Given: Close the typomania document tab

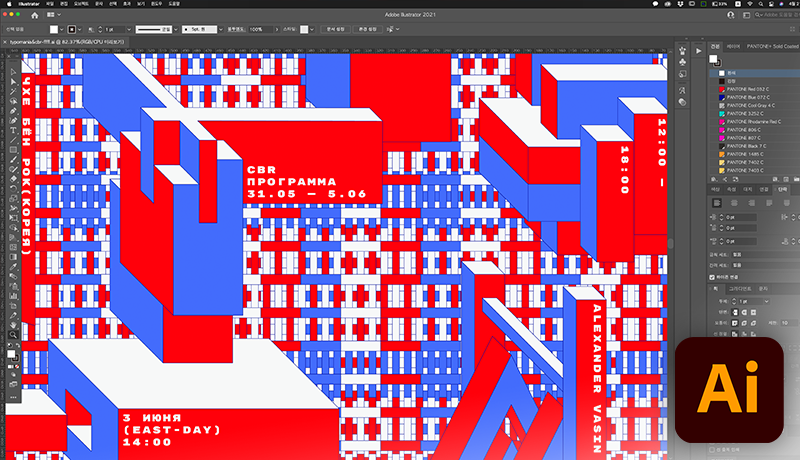Looking at the screenshot, I should [5, 42].
